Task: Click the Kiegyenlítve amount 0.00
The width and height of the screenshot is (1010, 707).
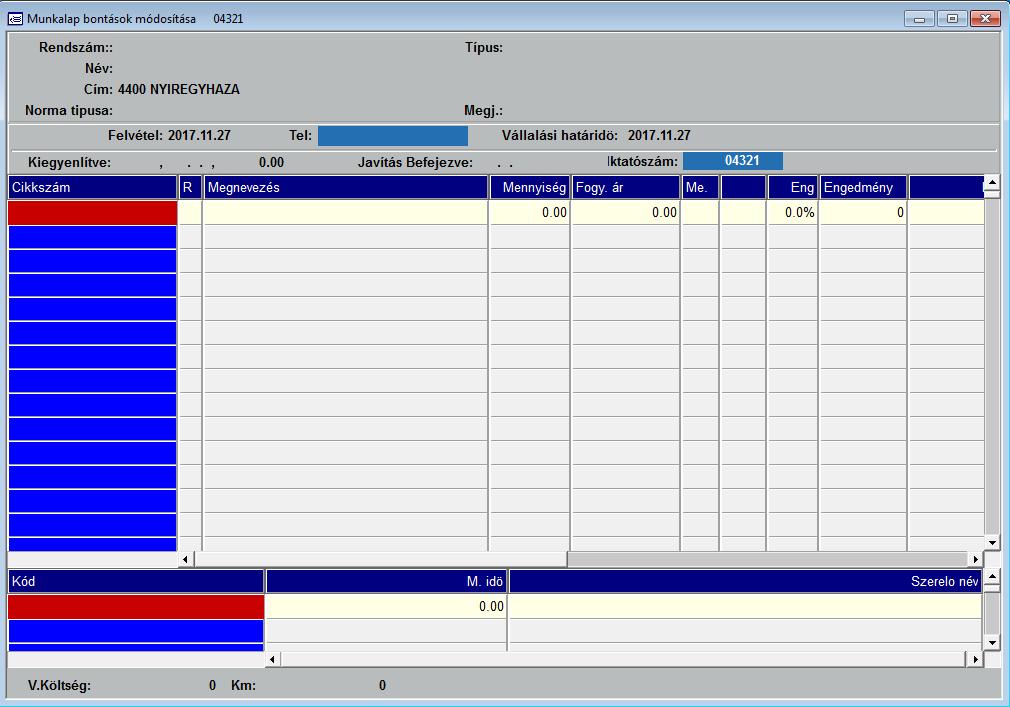Action: 271,162
